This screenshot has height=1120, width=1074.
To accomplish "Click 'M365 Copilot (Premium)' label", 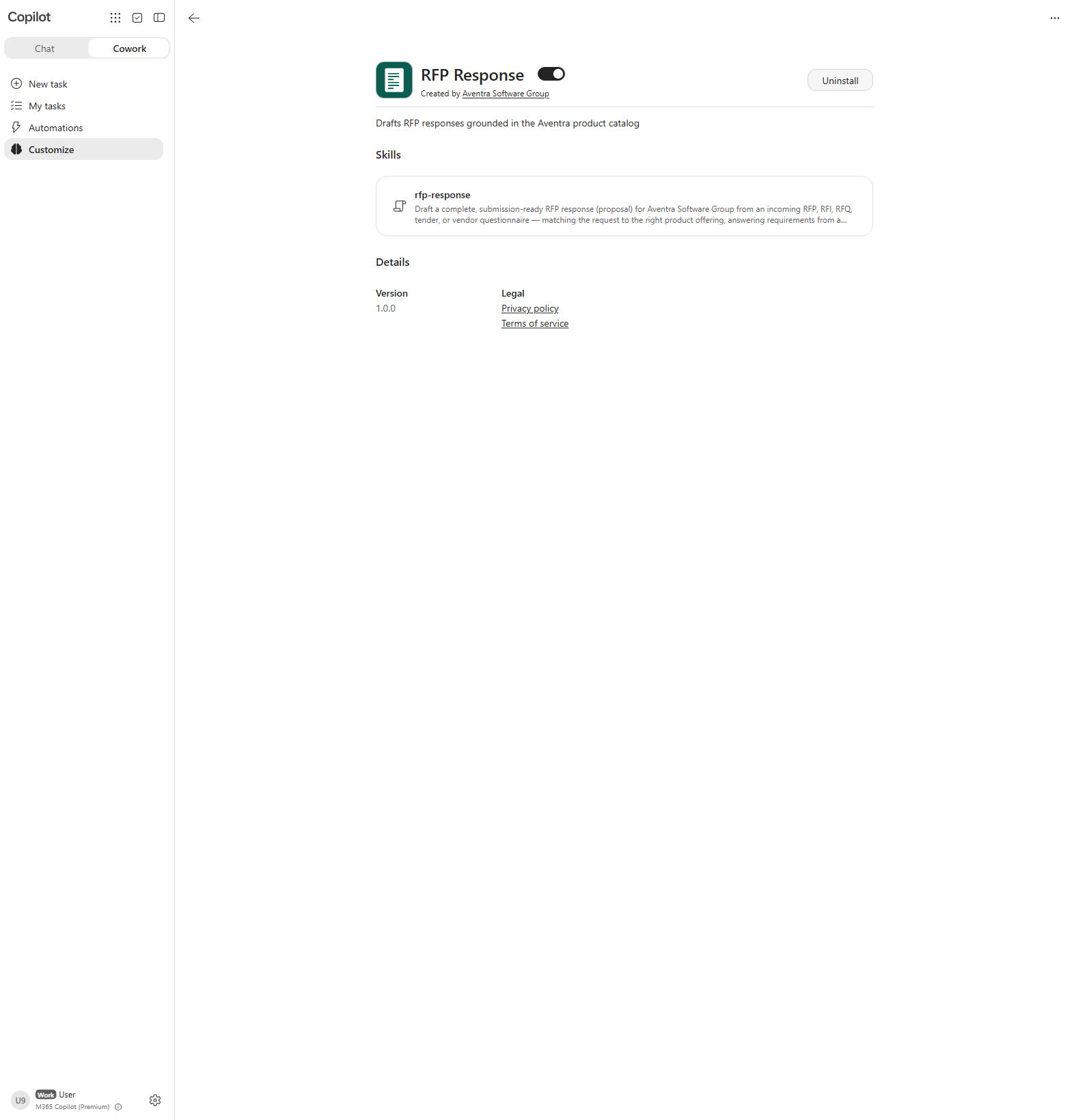I will point(72,1107).
